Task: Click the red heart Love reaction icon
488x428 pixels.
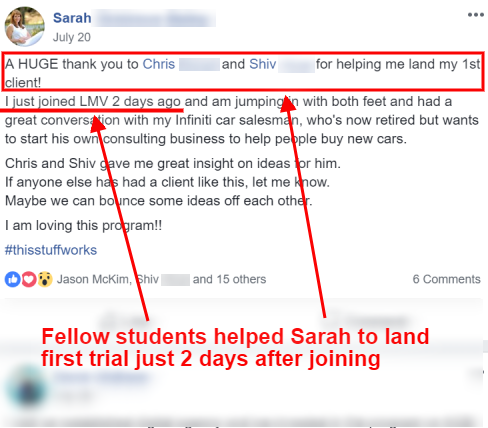Action: coord(29,279)
